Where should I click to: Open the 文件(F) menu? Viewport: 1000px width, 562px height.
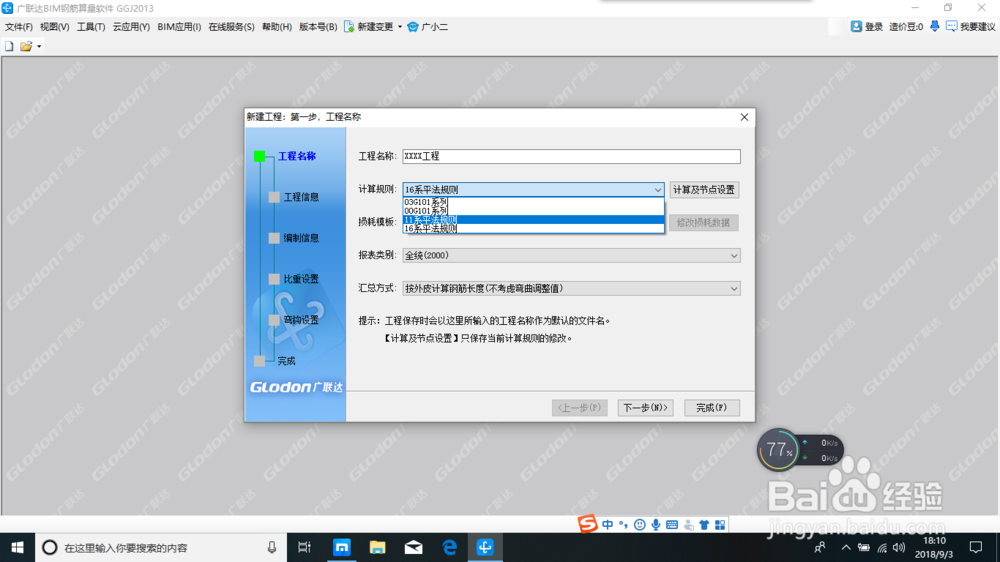click(18, 27)
